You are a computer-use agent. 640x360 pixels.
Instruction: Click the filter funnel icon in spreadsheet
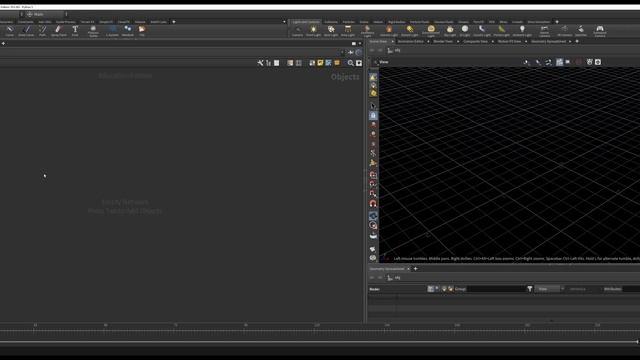pos(530,289)
